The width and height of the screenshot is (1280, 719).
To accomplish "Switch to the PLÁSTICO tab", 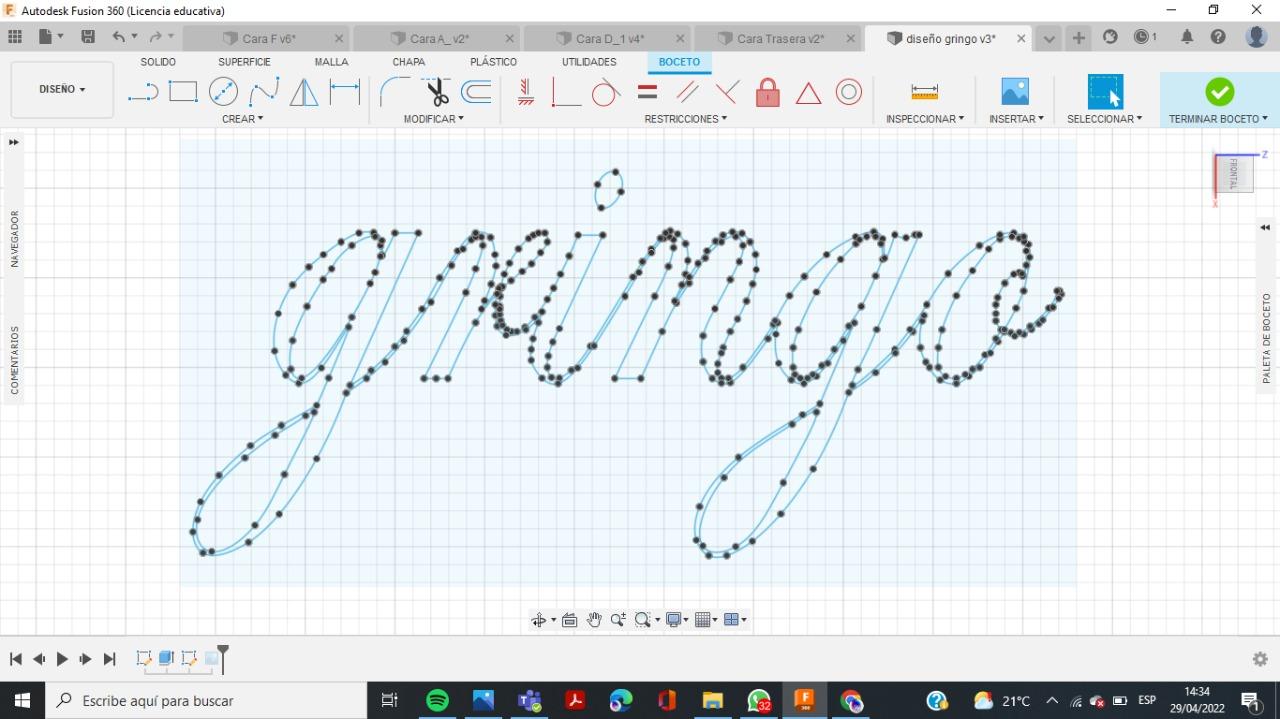I will 494,62.
